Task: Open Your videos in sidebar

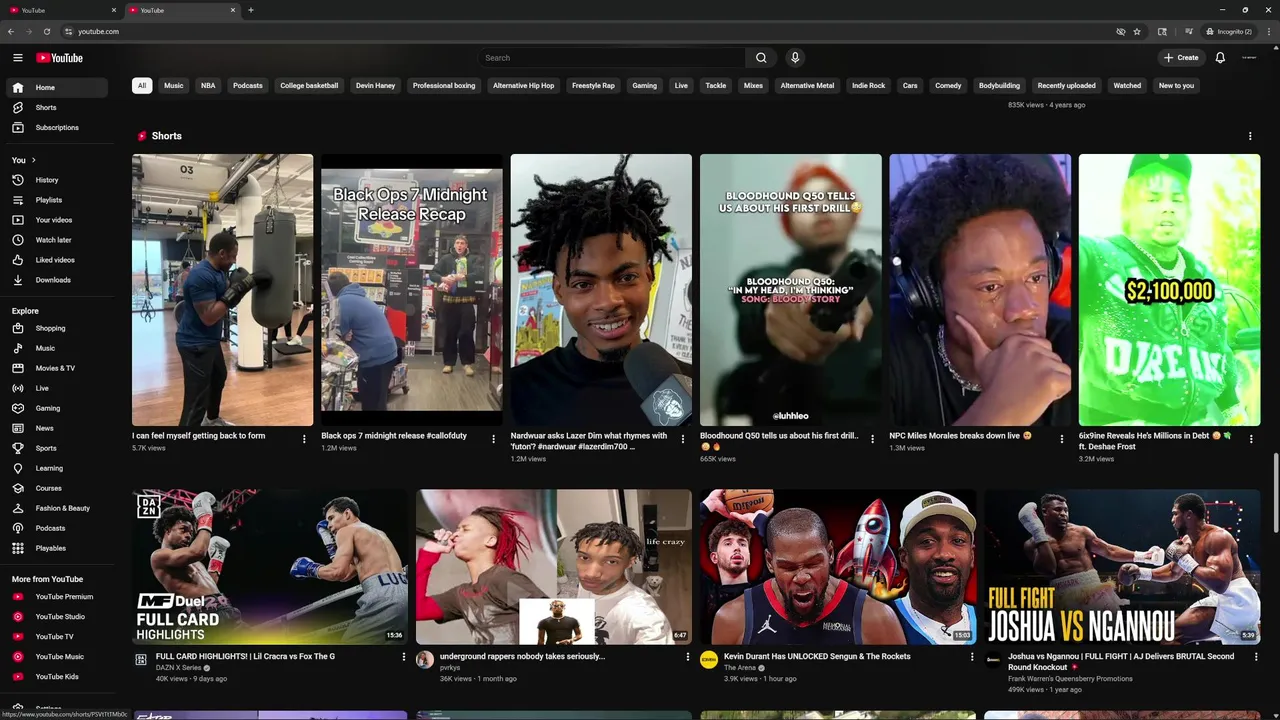Action: click(56, 220)
